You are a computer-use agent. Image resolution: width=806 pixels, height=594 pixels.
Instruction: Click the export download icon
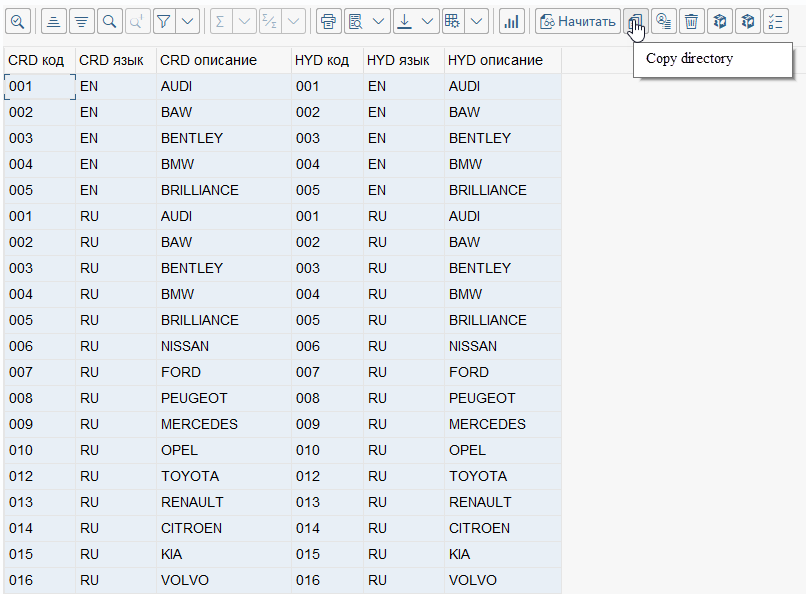(x=405, y=22)
